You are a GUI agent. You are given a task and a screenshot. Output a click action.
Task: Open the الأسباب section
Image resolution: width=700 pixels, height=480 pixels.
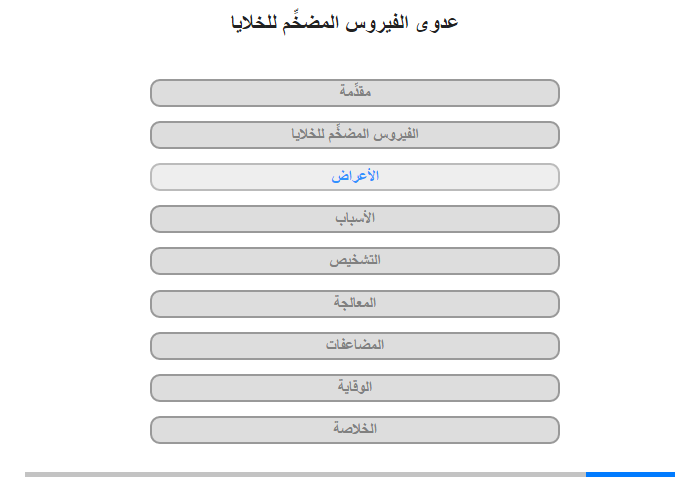point(354,219)
